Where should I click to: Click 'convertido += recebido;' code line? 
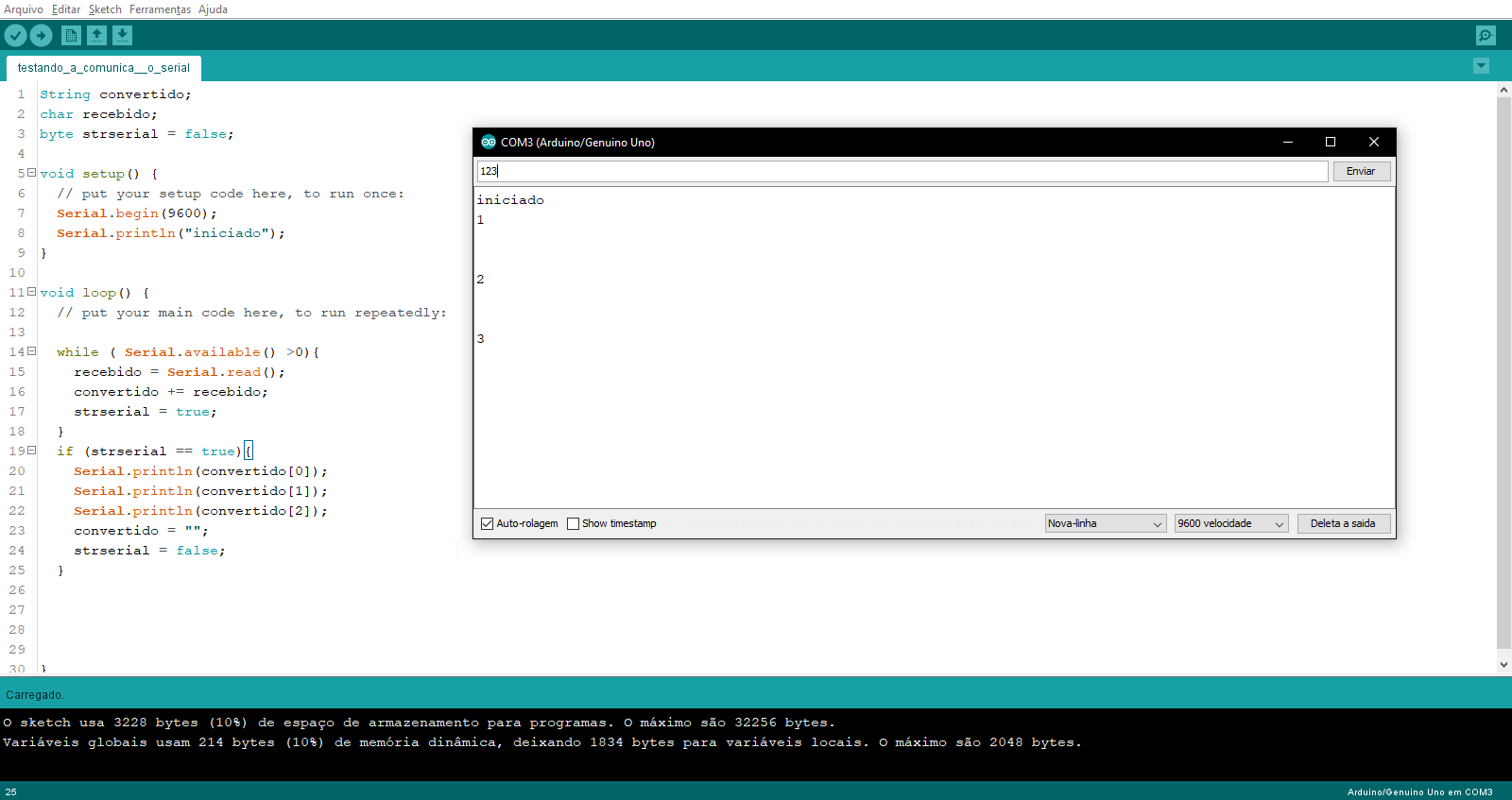click(171, 392)
